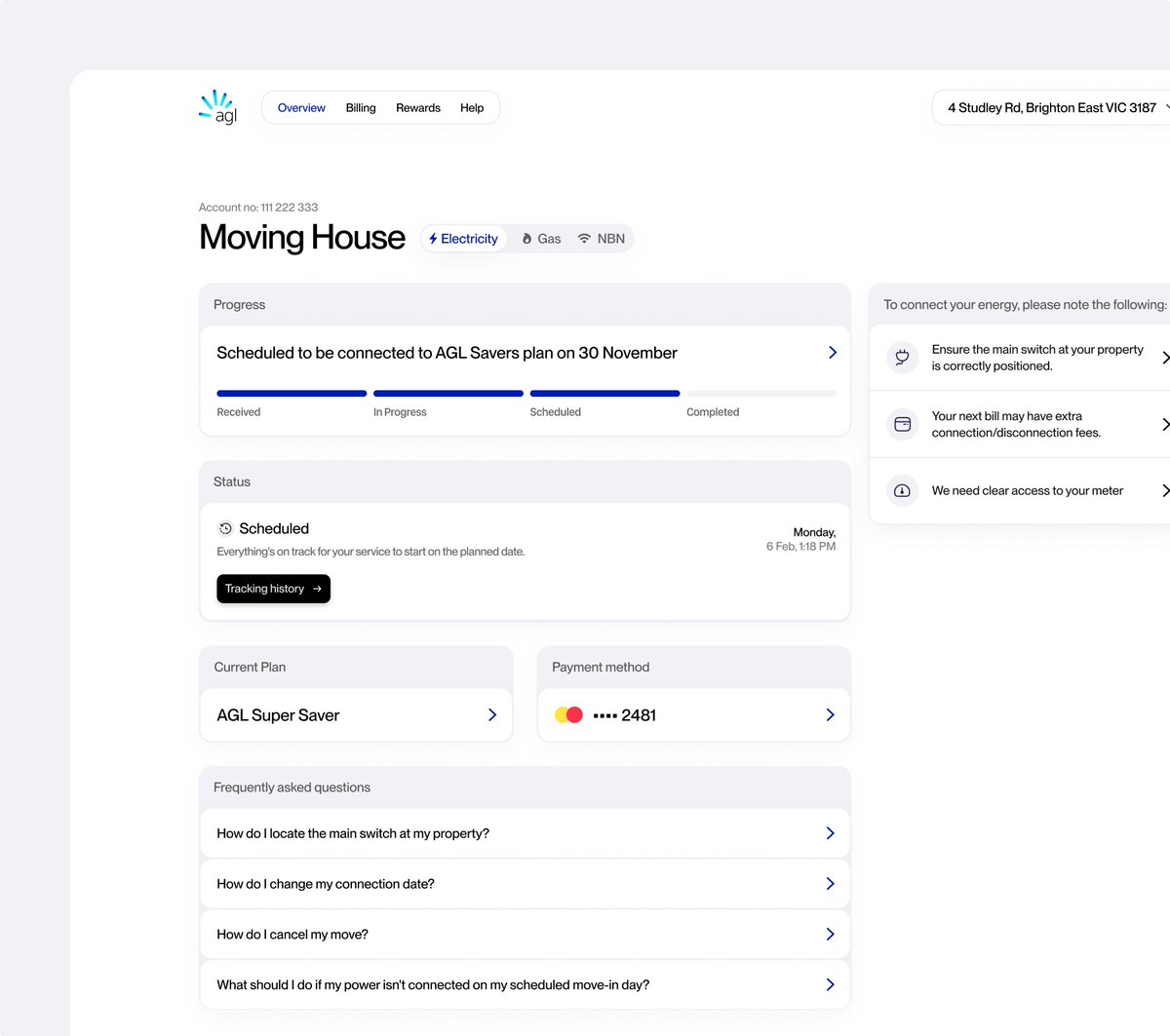Click the NBN wifi icon

tap(583, 238)
